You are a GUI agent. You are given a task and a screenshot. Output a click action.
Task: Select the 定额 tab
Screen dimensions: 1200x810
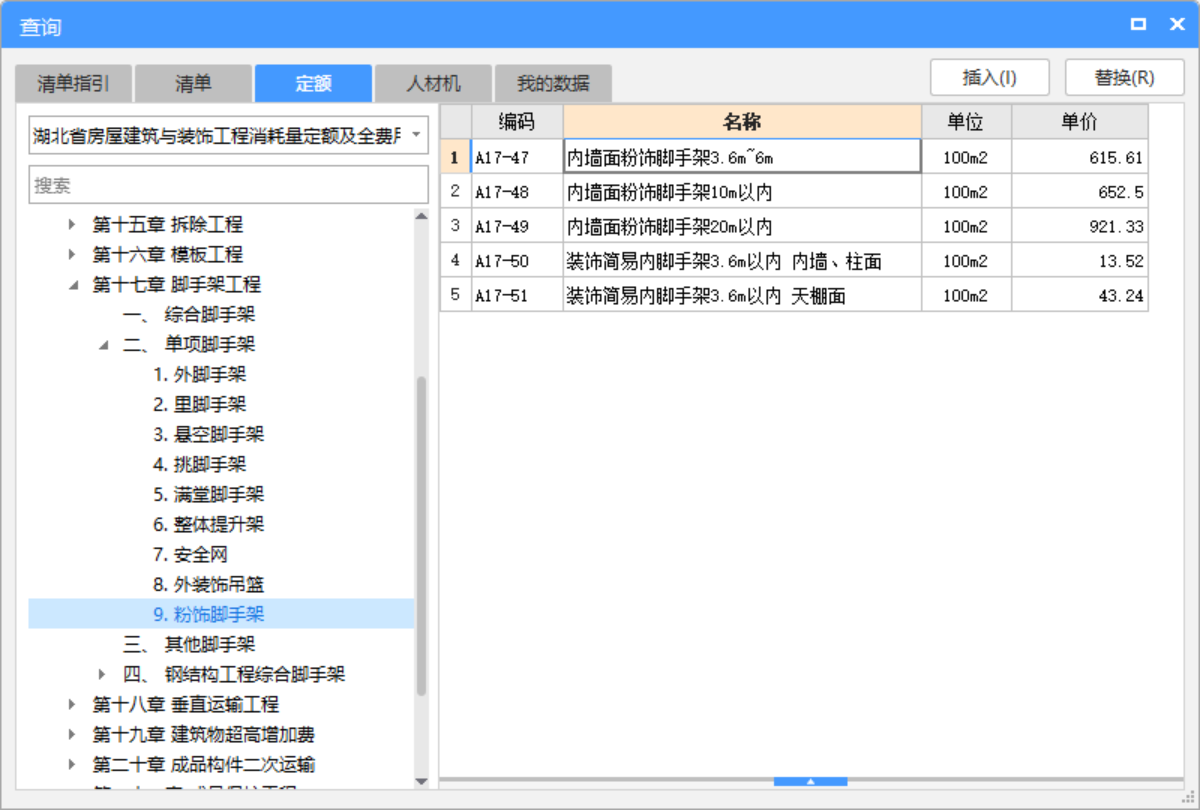tap(313, 83)
